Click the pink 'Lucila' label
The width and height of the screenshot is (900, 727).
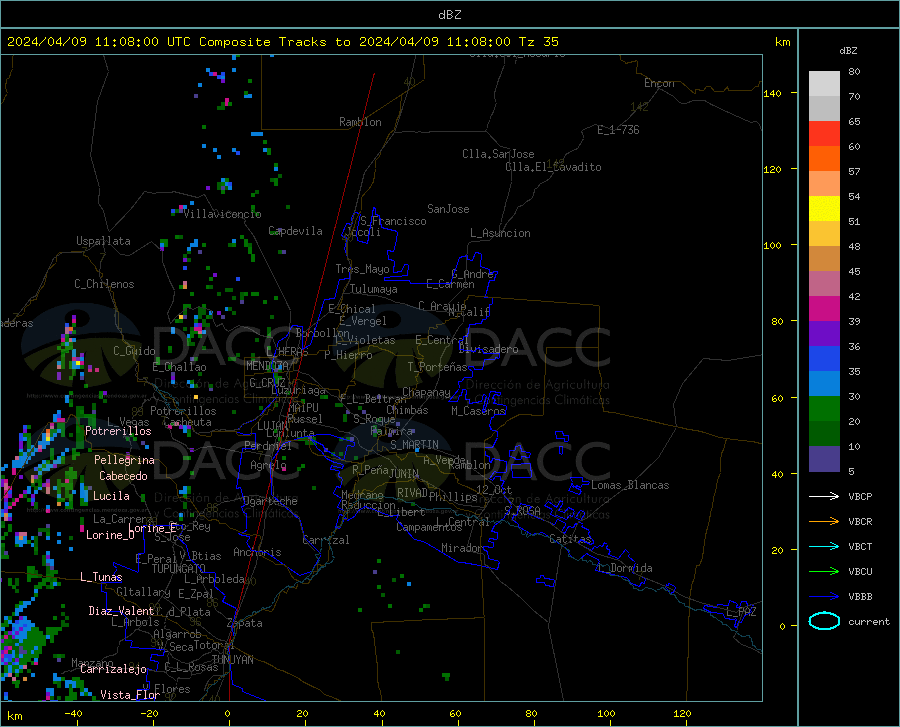point(111,496)
